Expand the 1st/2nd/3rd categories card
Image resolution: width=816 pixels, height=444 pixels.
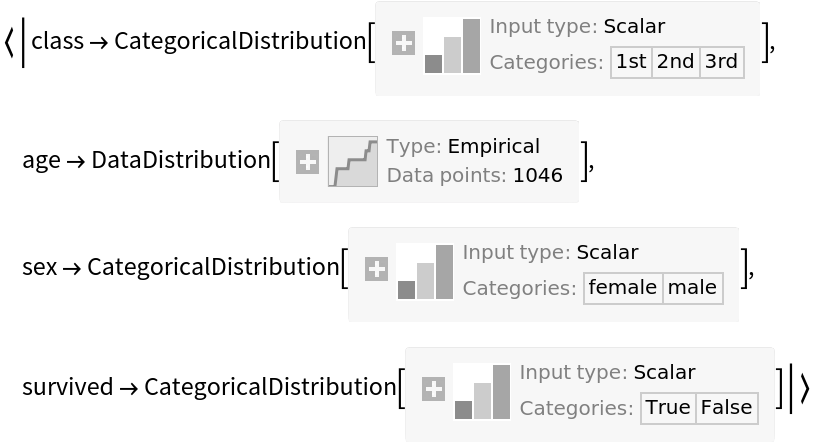(x=403, y=43)
